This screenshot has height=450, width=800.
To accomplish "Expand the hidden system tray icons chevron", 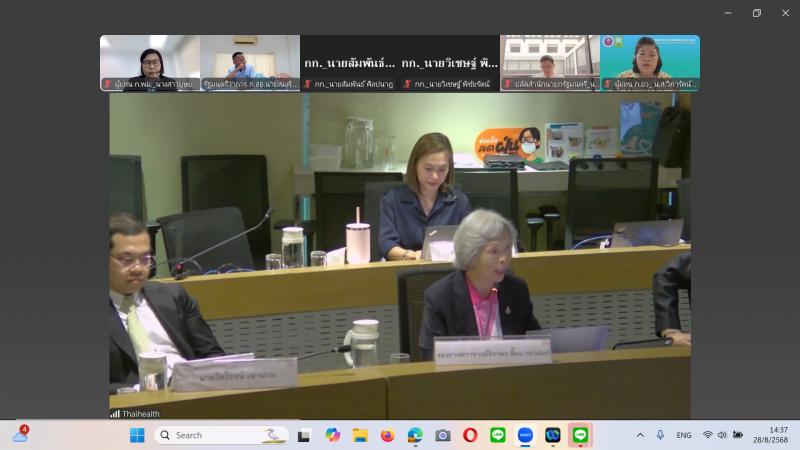I will coord(640,435).
